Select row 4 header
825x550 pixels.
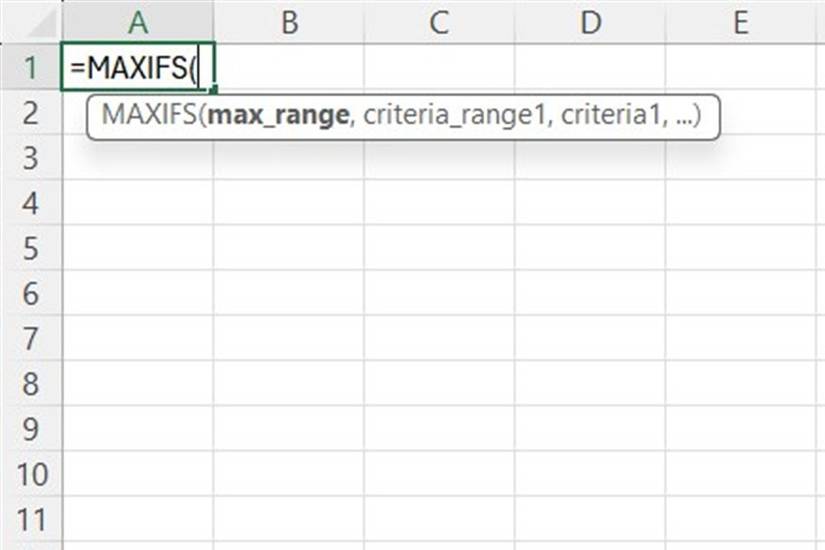point(31,203)
